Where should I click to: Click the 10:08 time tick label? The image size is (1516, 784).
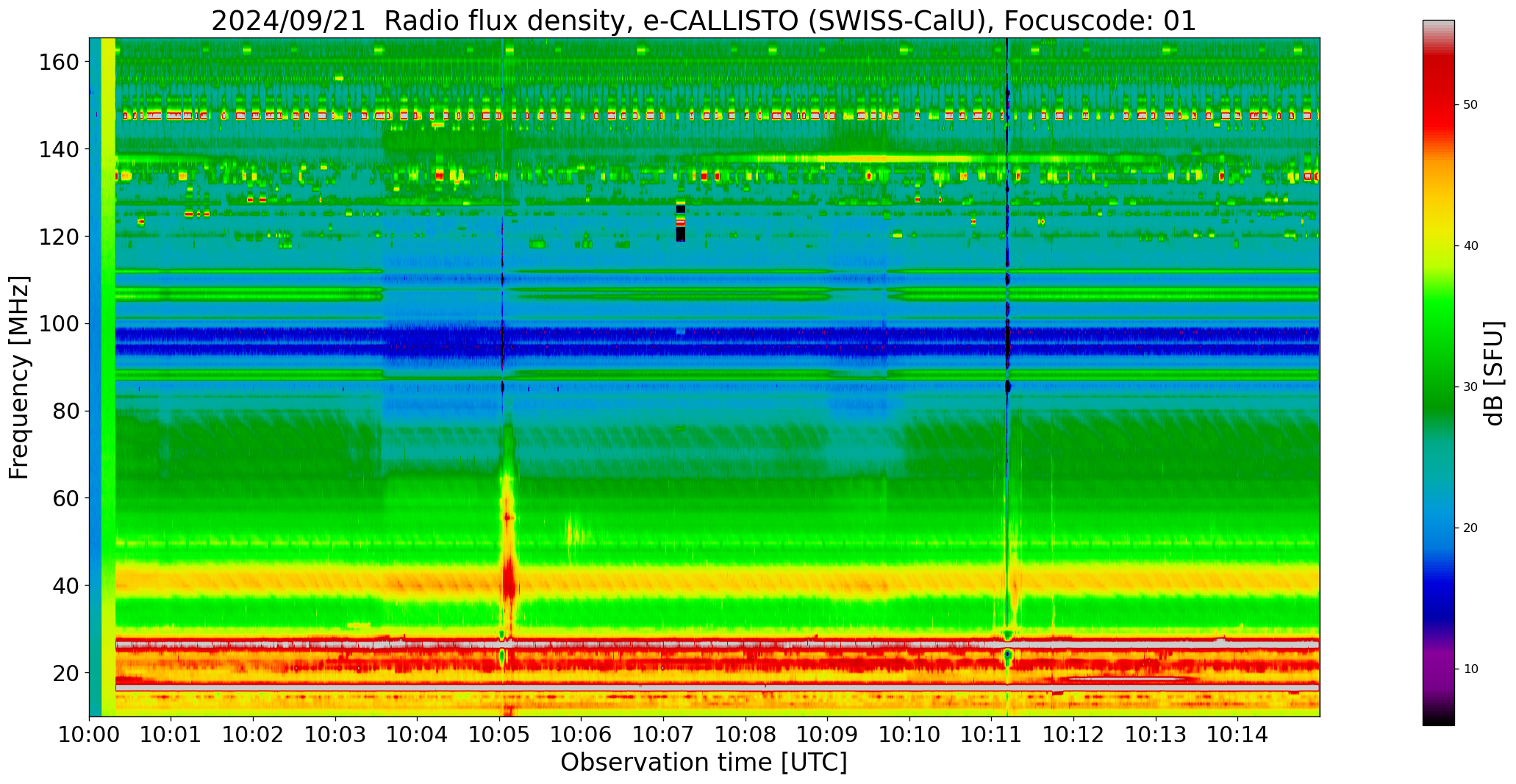746,733
